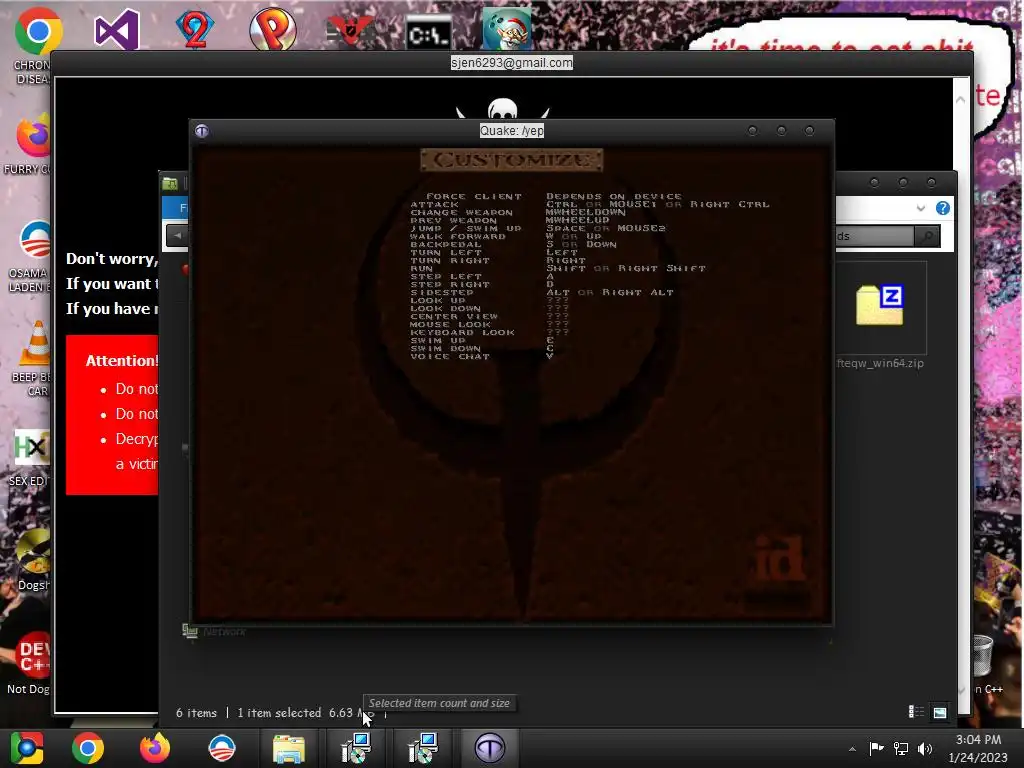The image size is (1024, 768).
Task: Select the Keyboard Look binding row
Action: 489,332
